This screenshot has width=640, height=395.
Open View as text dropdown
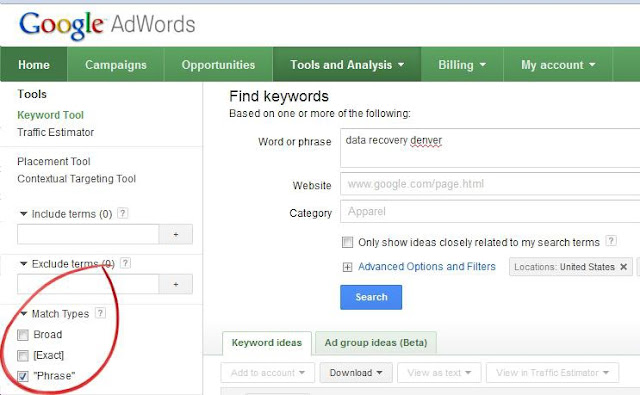coord(439,373)
